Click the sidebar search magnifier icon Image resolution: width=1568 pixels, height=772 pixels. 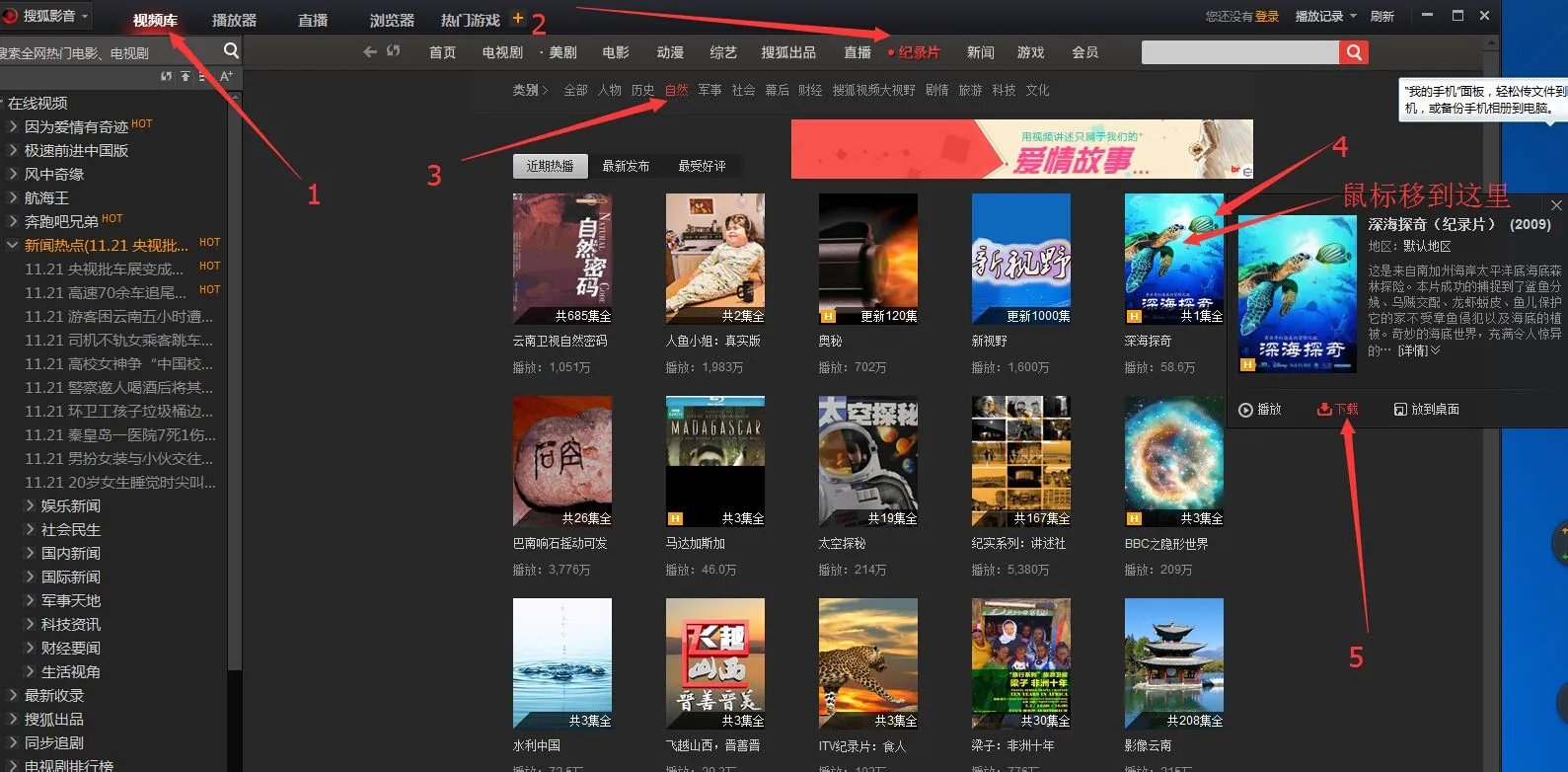coord(231,50)
